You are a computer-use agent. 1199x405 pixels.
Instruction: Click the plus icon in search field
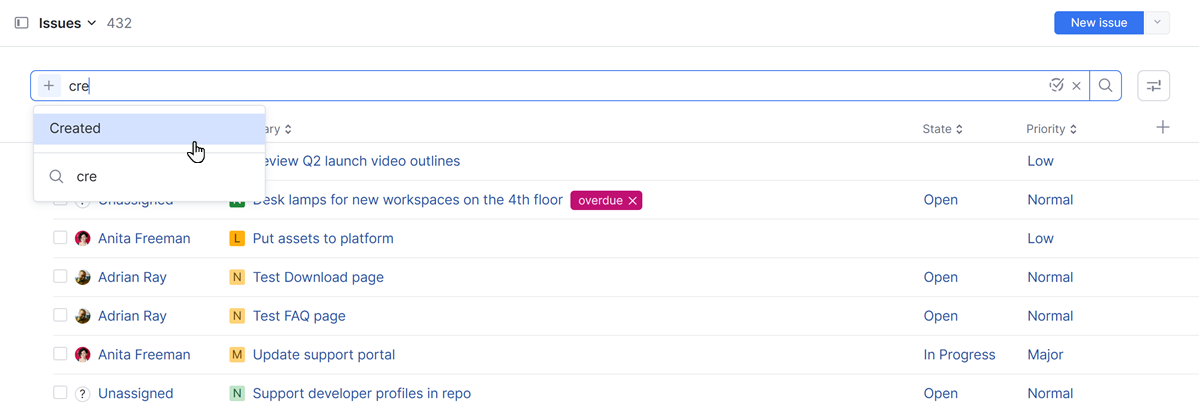49,86
